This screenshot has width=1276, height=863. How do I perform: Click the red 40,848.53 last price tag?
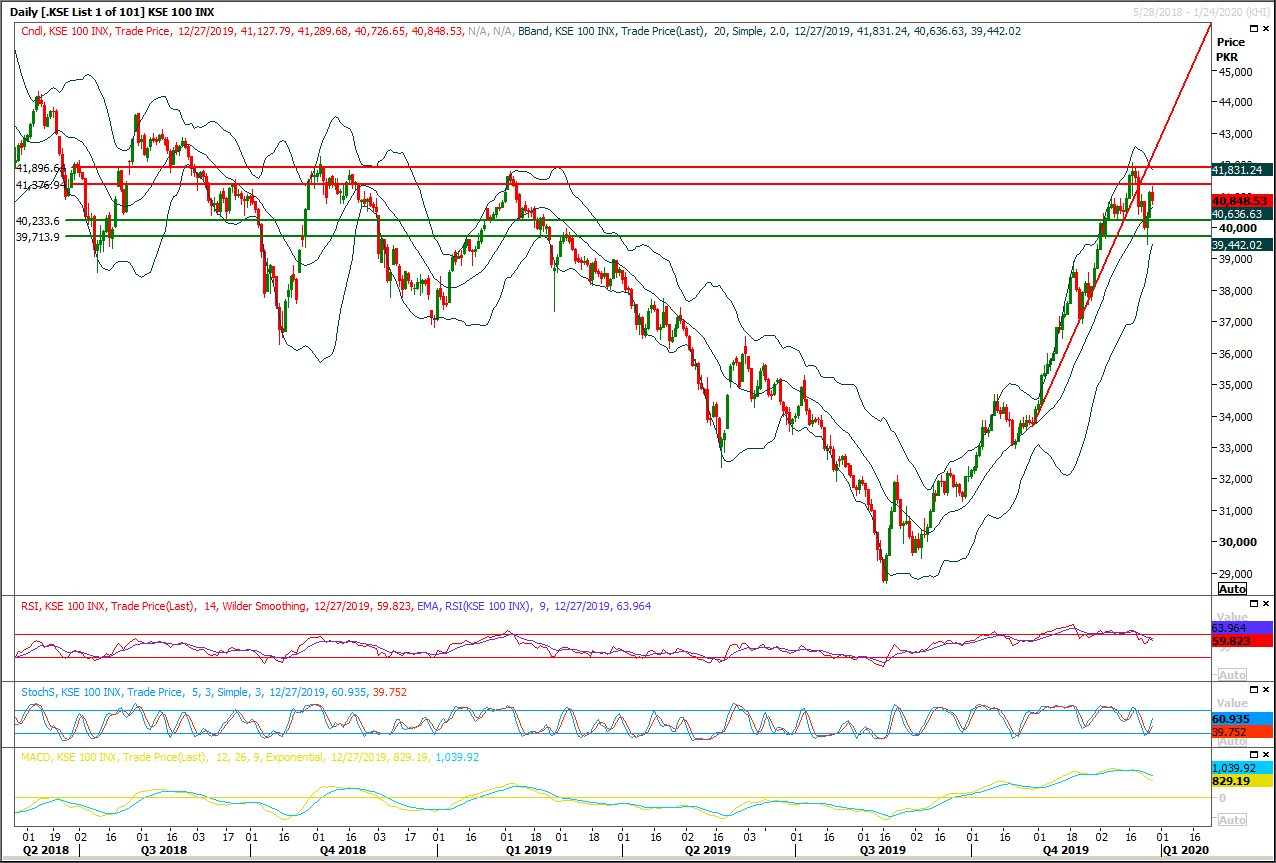1241,201
